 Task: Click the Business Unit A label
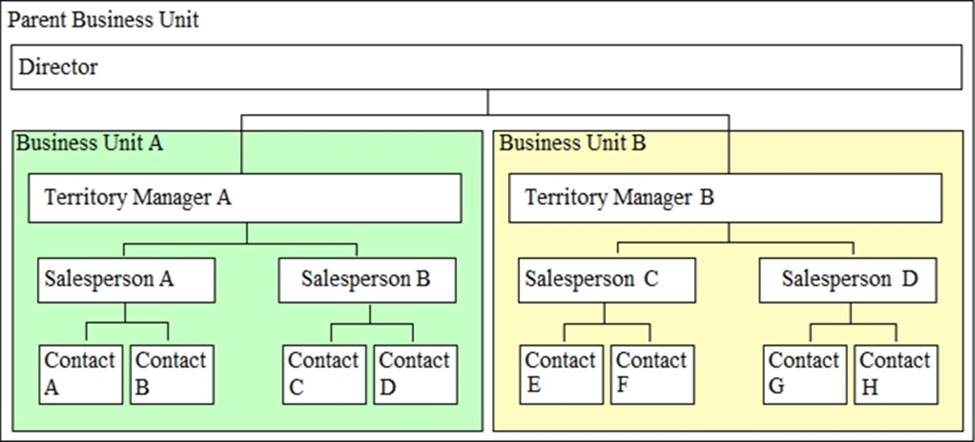[90, 142]
